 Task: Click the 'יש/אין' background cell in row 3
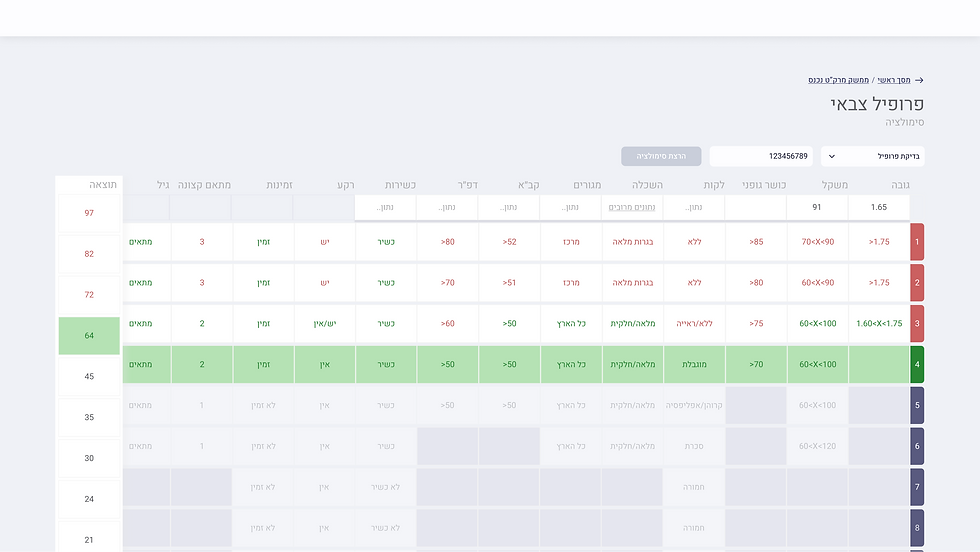[324, 323]
